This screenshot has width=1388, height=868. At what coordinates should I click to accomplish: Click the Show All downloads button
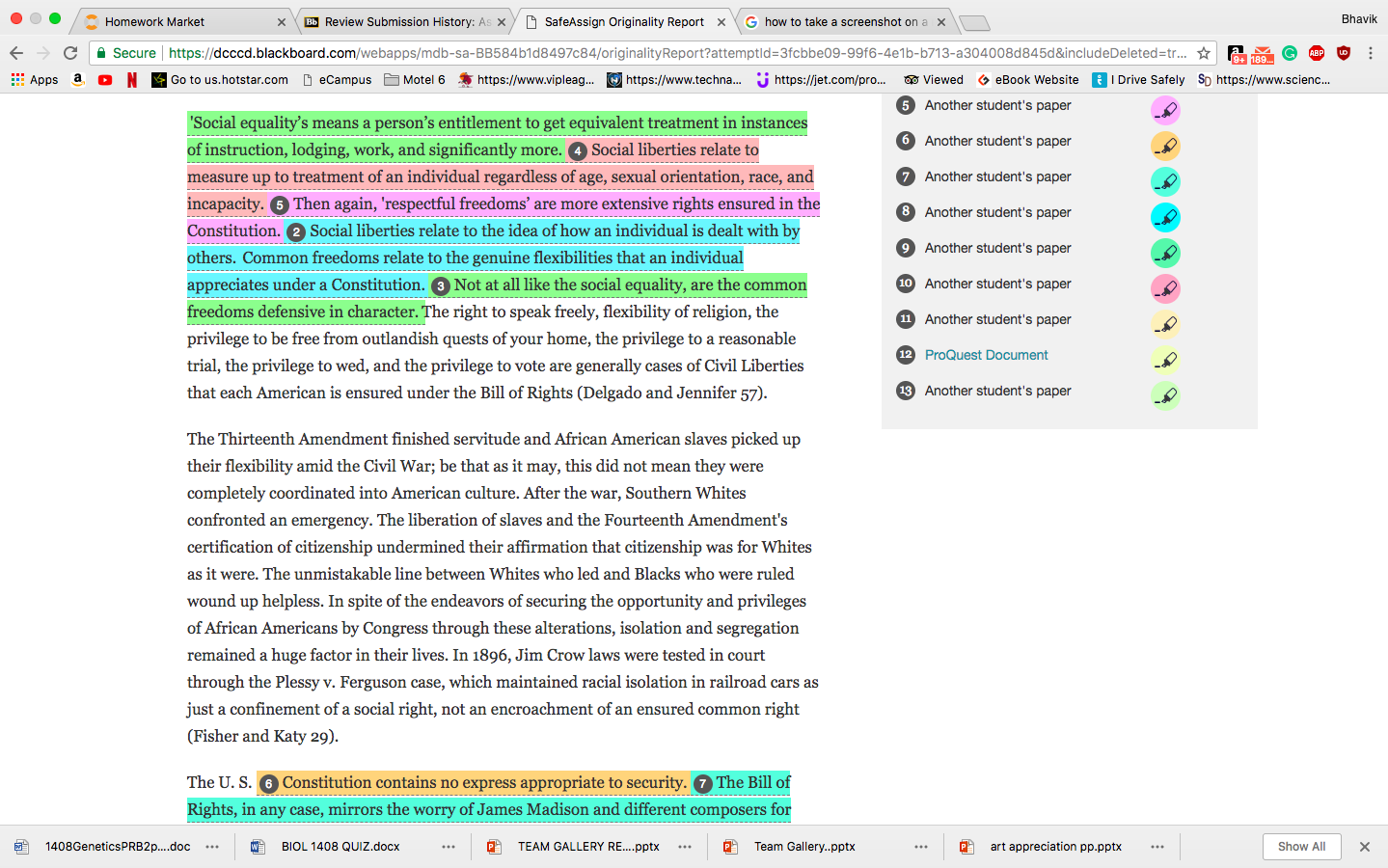coord(1301,847)
